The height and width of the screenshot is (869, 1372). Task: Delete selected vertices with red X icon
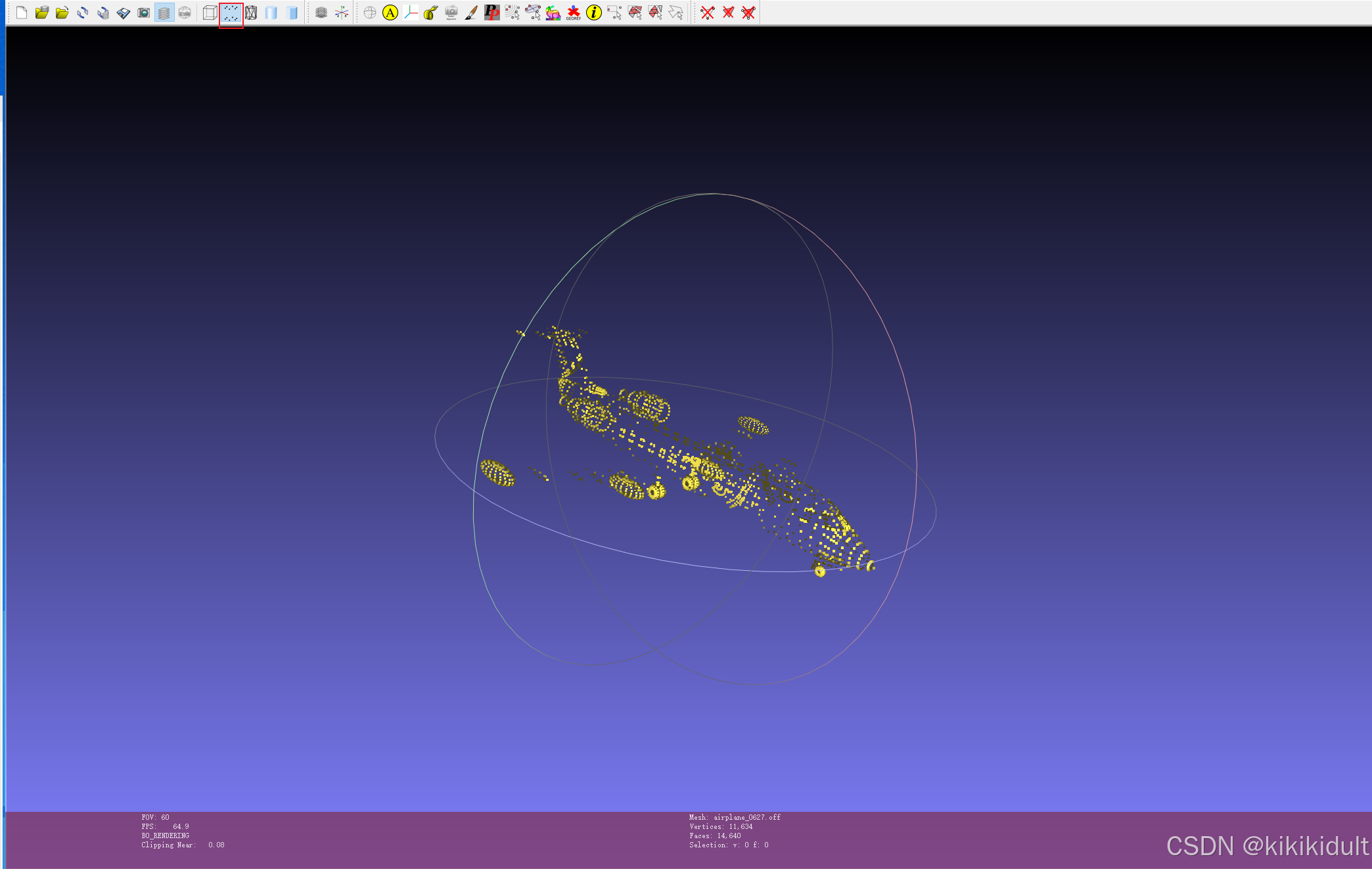(708, 12)
